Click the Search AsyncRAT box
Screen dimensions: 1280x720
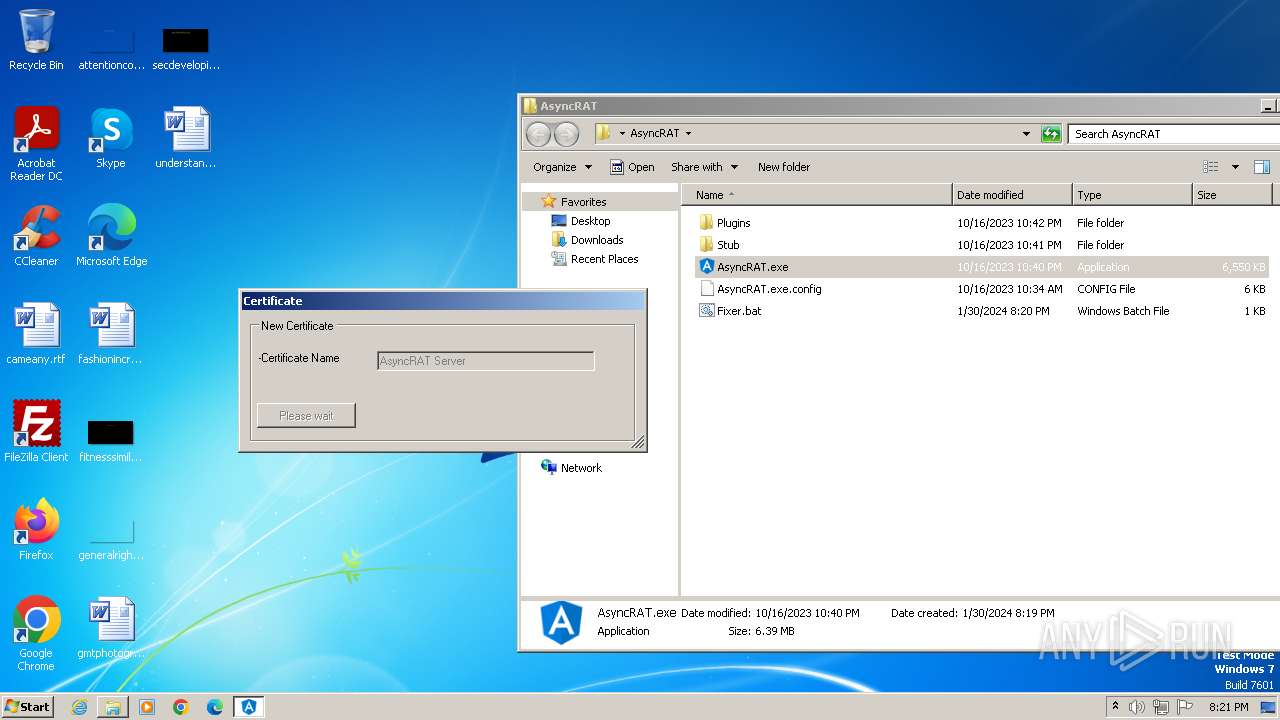point(1172,134)
